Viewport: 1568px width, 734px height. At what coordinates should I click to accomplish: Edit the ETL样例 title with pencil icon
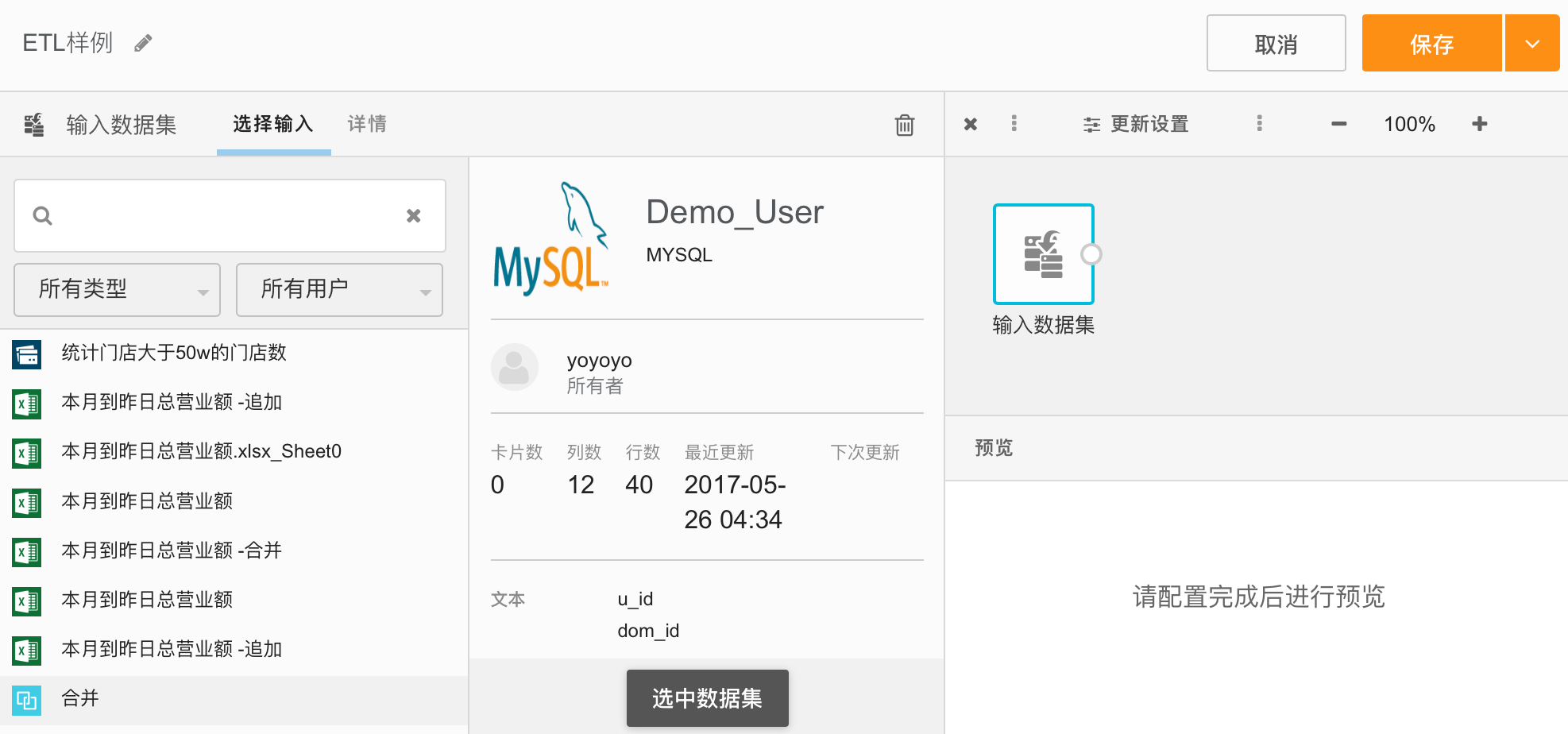(x=143, y=43)
